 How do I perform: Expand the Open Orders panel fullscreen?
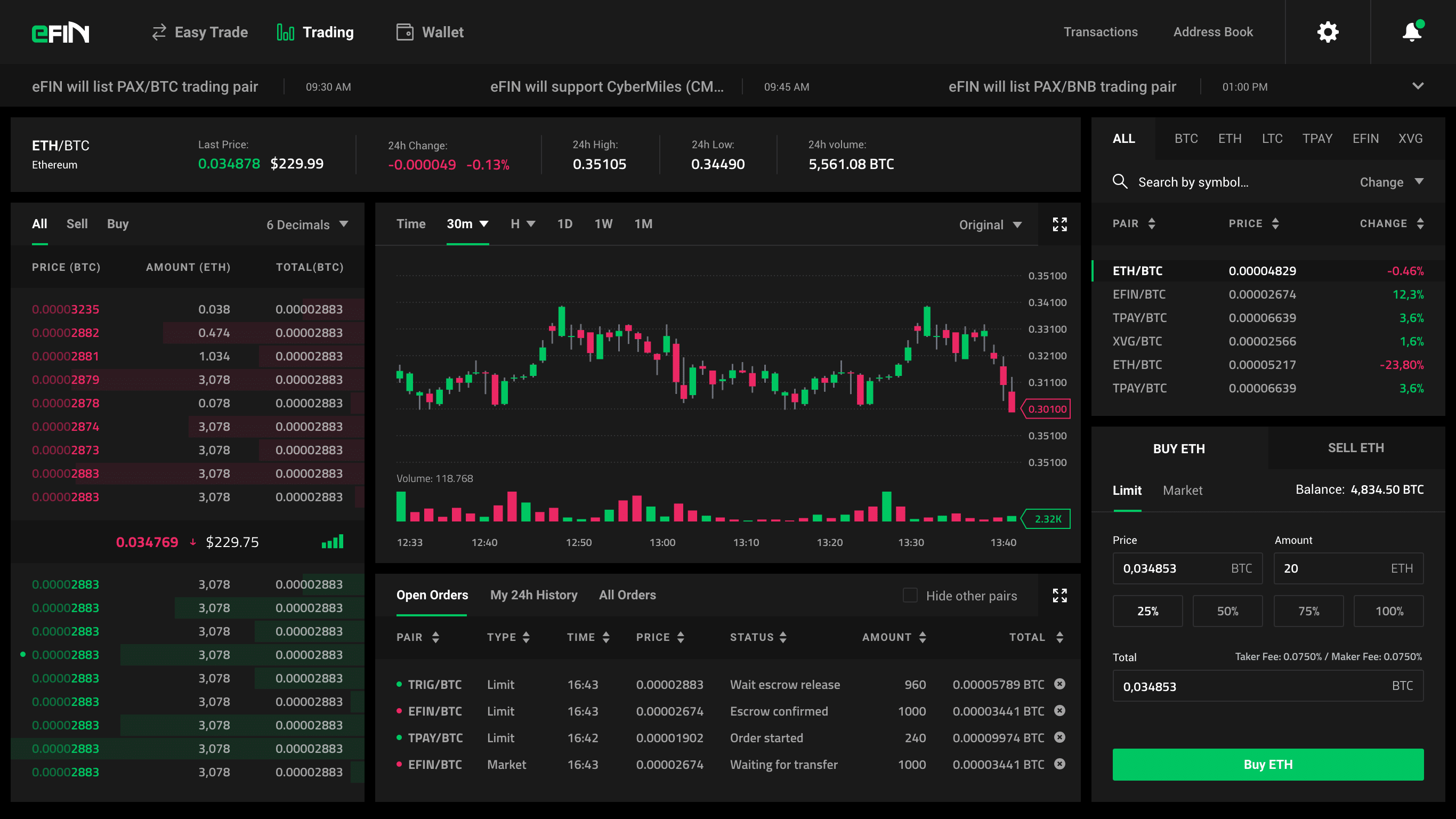click(x=1059, y=595)
